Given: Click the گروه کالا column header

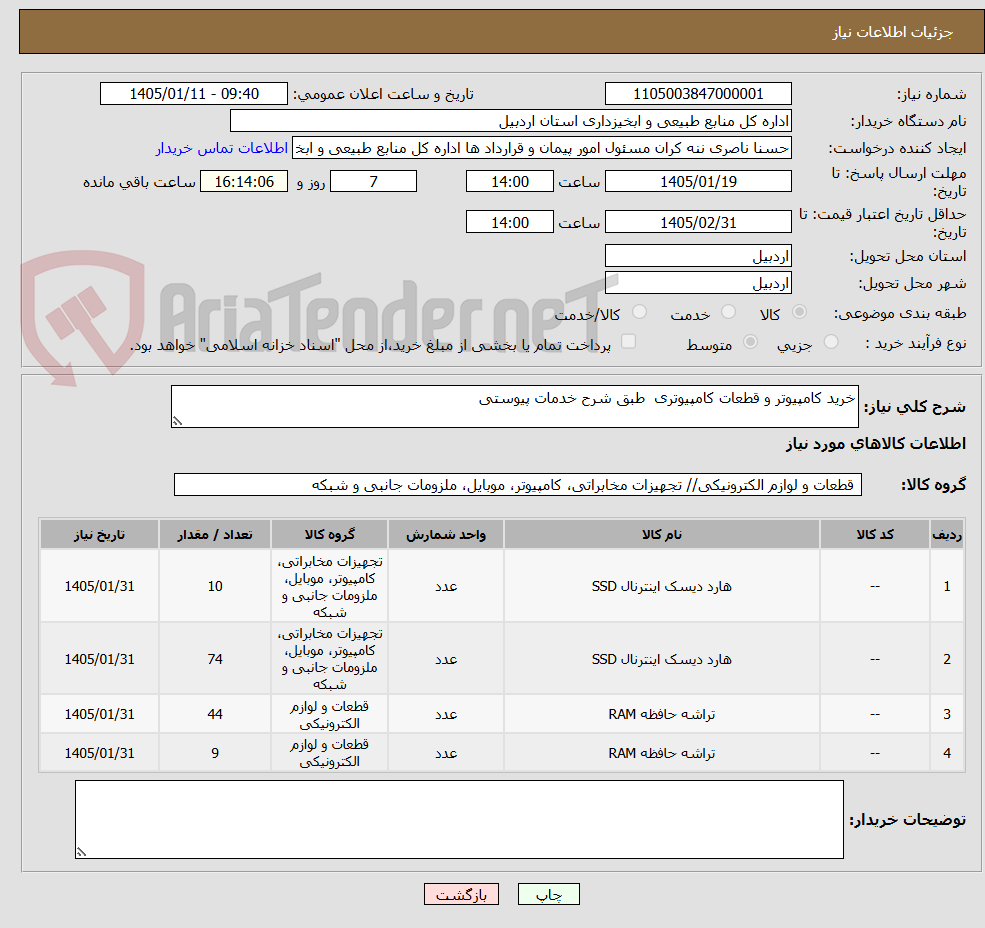Looking at the screenshot, I should 329,534.
